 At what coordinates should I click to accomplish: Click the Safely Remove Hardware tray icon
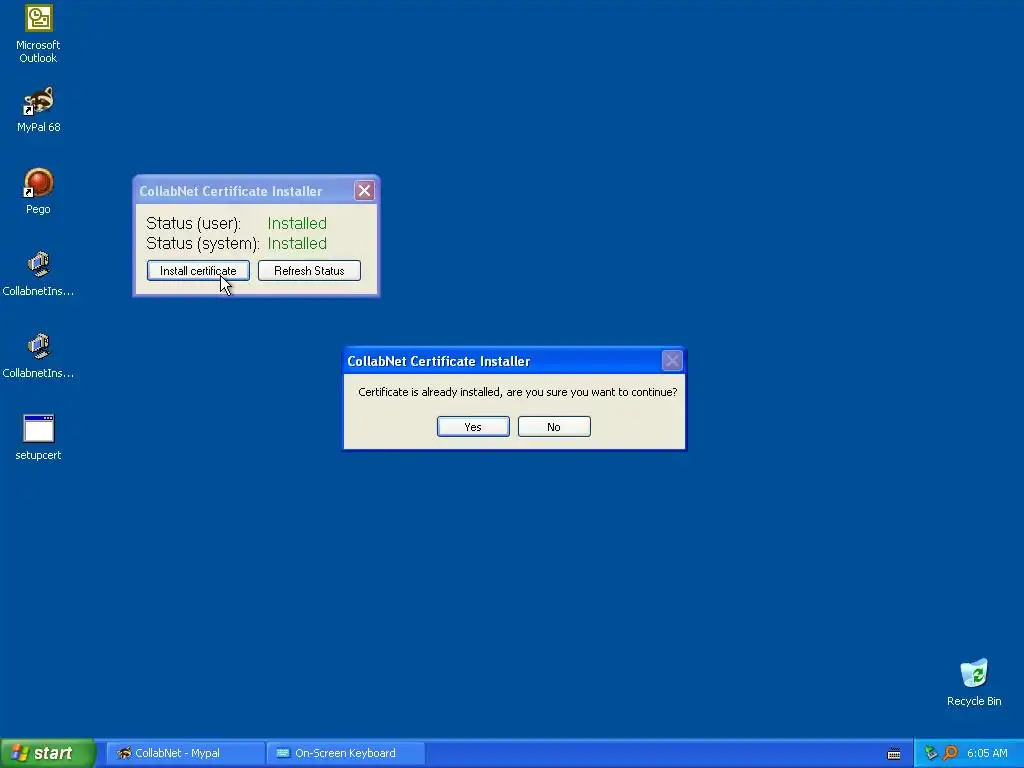tap(931, 753)
